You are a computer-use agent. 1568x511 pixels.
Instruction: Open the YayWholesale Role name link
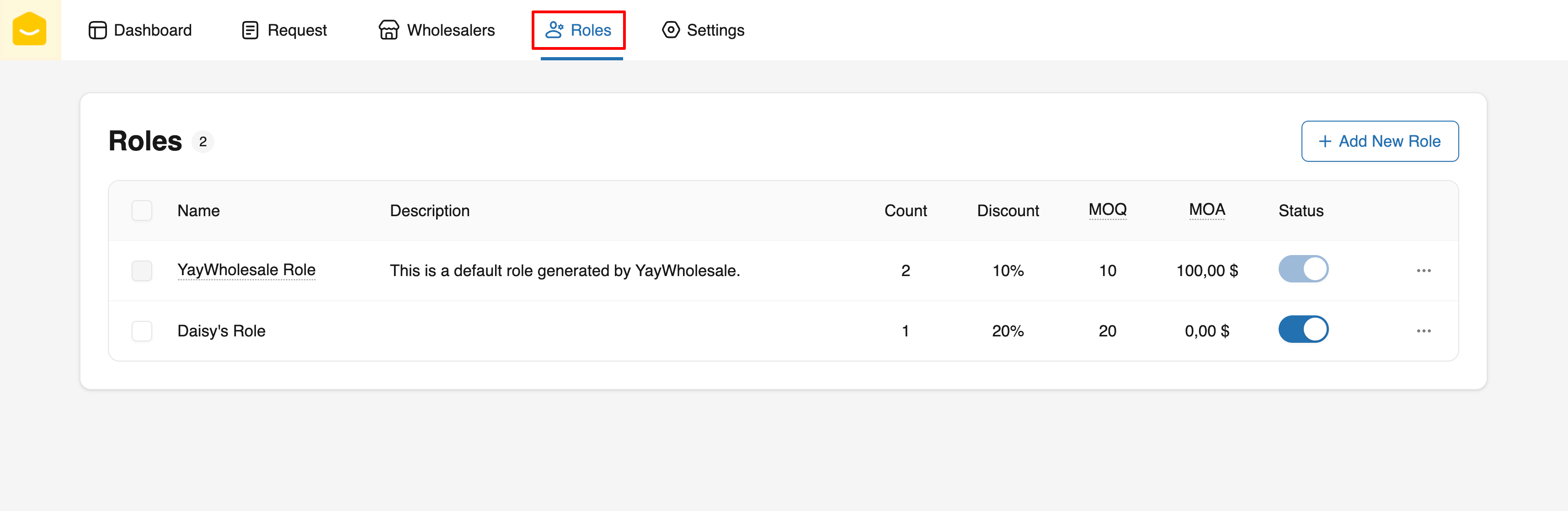pyautogui.click(x=246, y=270)
